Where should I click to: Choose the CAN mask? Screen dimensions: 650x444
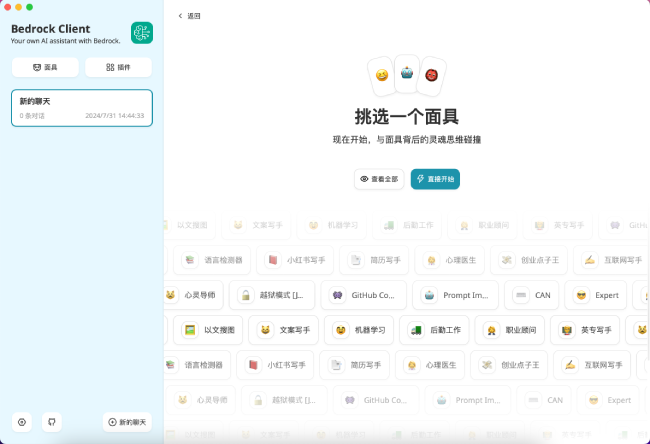pyautogui.click(x=531, y=295)
